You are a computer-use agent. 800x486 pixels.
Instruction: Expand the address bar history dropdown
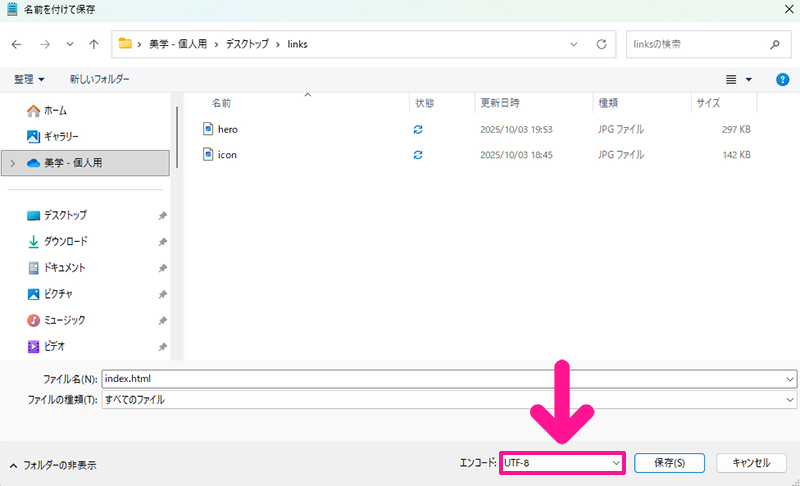573,44
